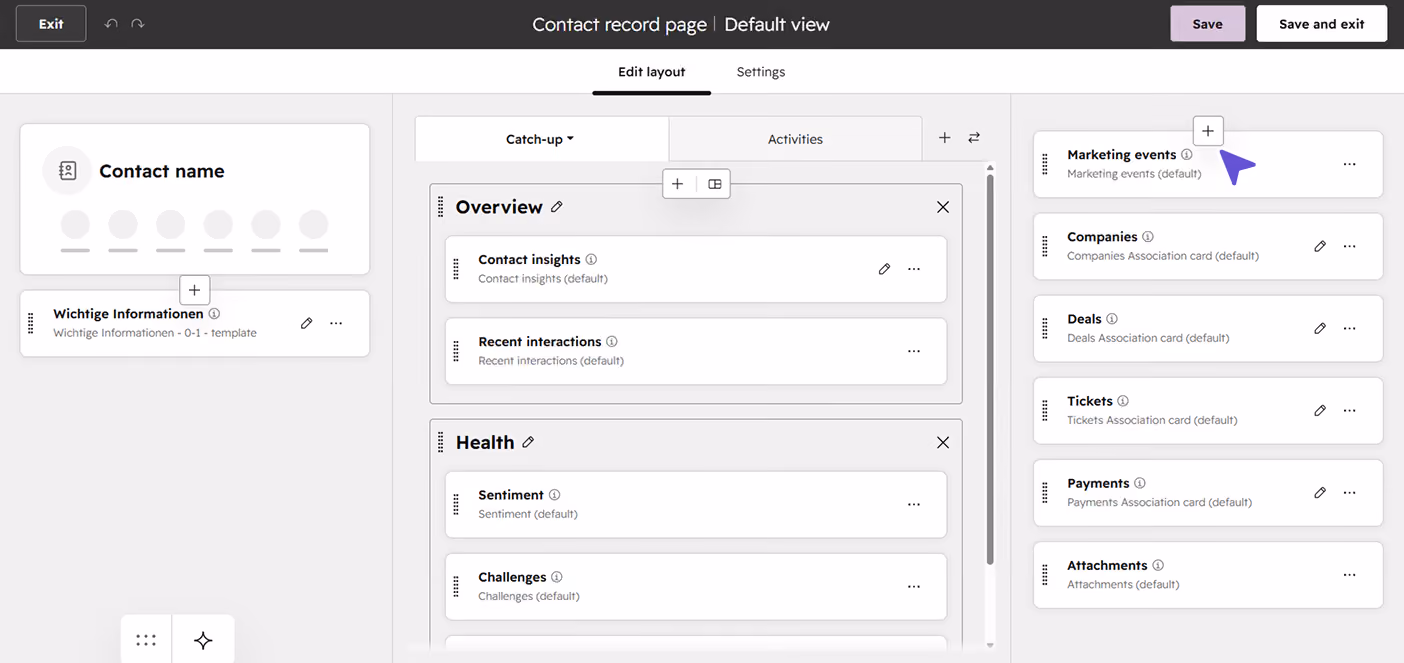The height and width of the screenshot is (663, 1404).
Task: Edit the Tickets association card
Action: click(1320, 410)
